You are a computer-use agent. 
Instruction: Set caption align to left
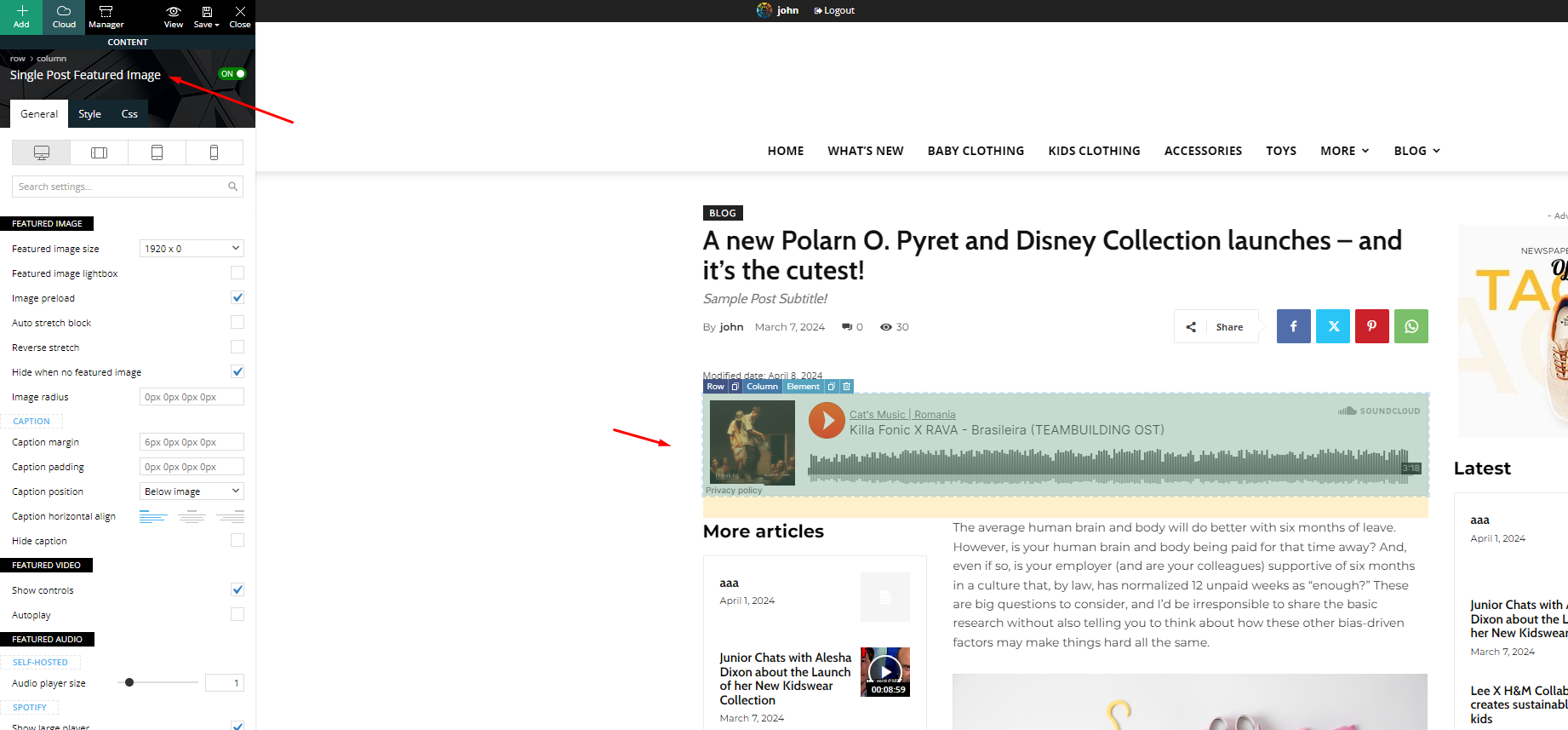[x=153, y=516]
